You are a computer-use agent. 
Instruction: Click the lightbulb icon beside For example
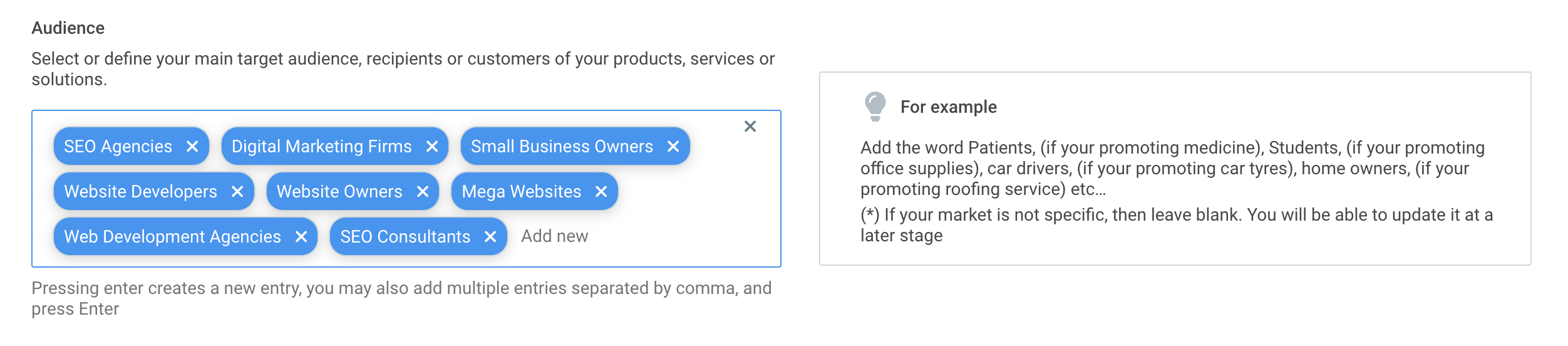coord(875,107)
